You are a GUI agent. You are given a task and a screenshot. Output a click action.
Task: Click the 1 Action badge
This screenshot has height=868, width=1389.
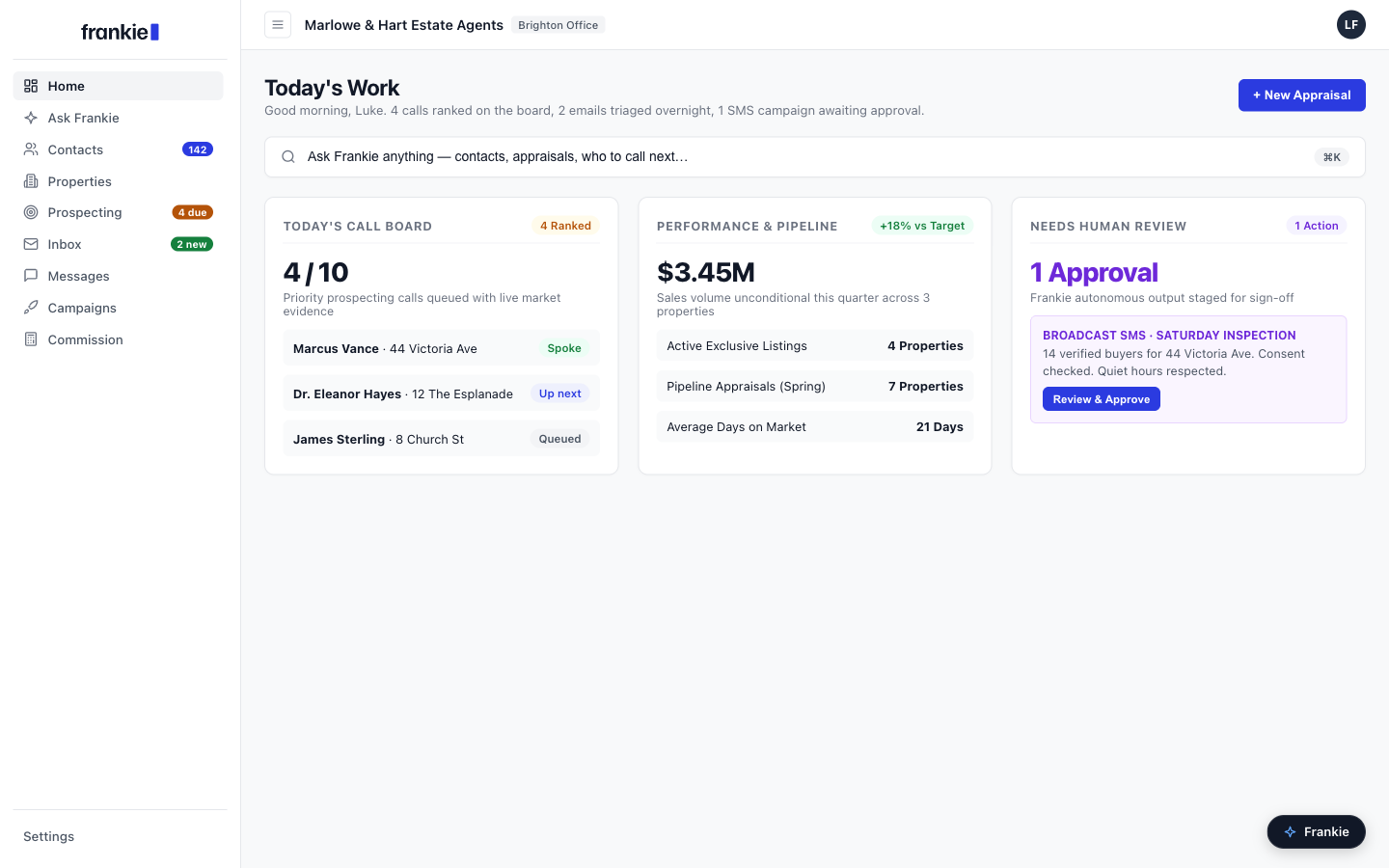tap(1317, 226)
